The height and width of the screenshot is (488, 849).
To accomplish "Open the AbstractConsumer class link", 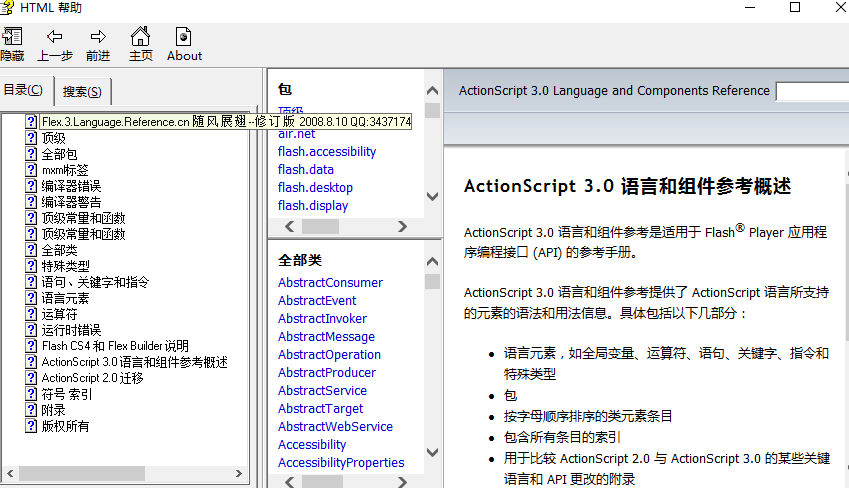I will click(x=330, y=283).
